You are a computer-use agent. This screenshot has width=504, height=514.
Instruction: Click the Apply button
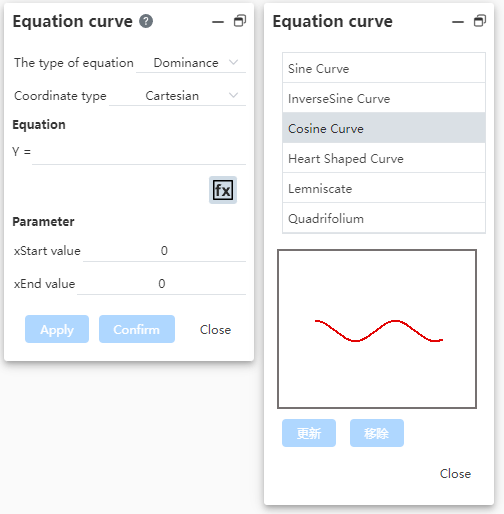click(x=57, y=329)
